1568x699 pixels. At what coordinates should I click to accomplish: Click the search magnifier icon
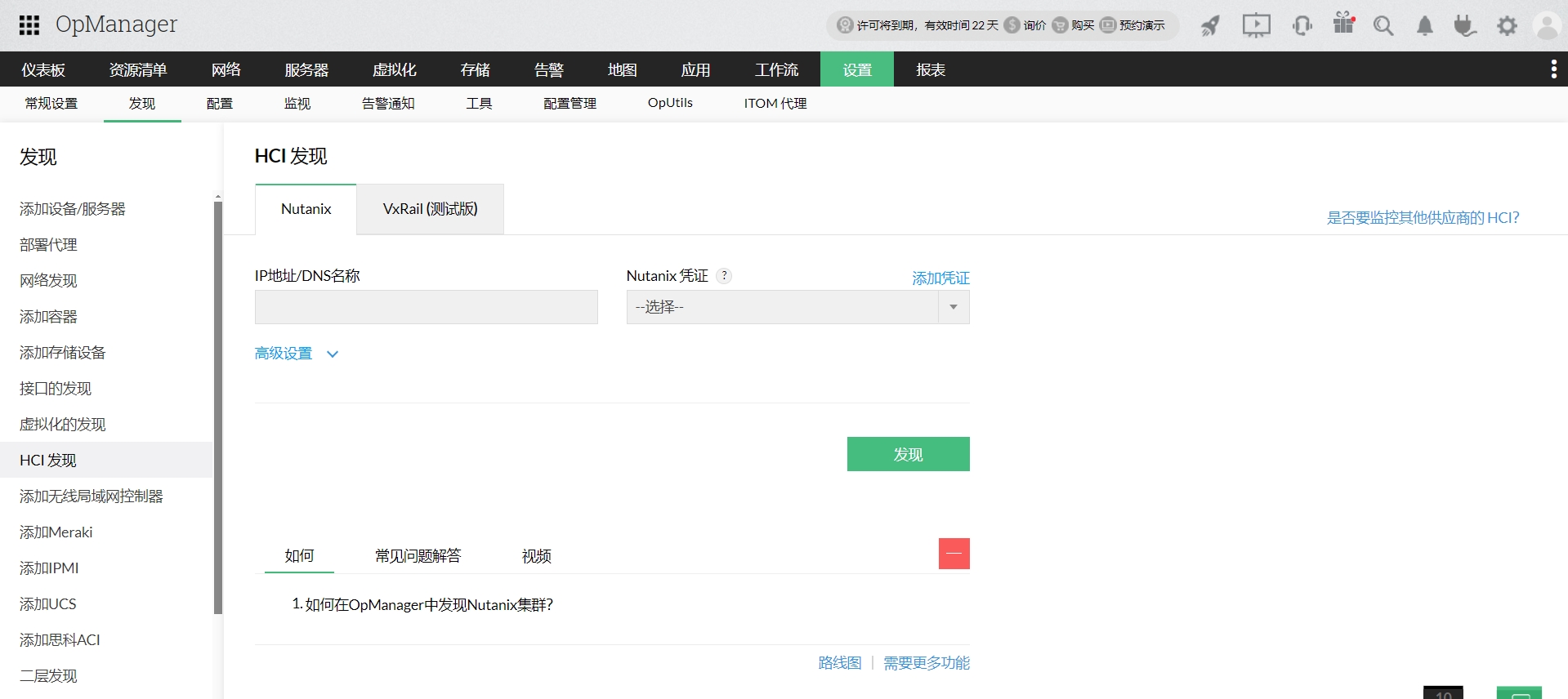coord(1383,25)
